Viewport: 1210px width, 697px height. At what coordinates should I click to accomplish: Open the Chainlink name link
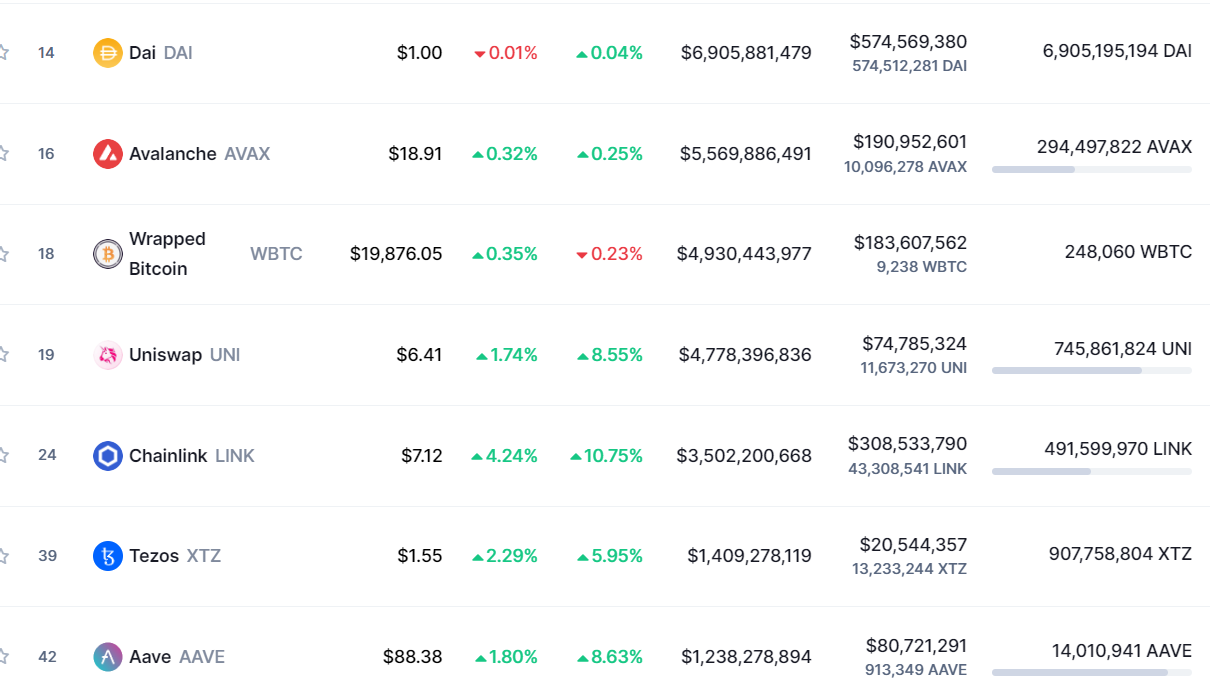click(x=168, y=456)
